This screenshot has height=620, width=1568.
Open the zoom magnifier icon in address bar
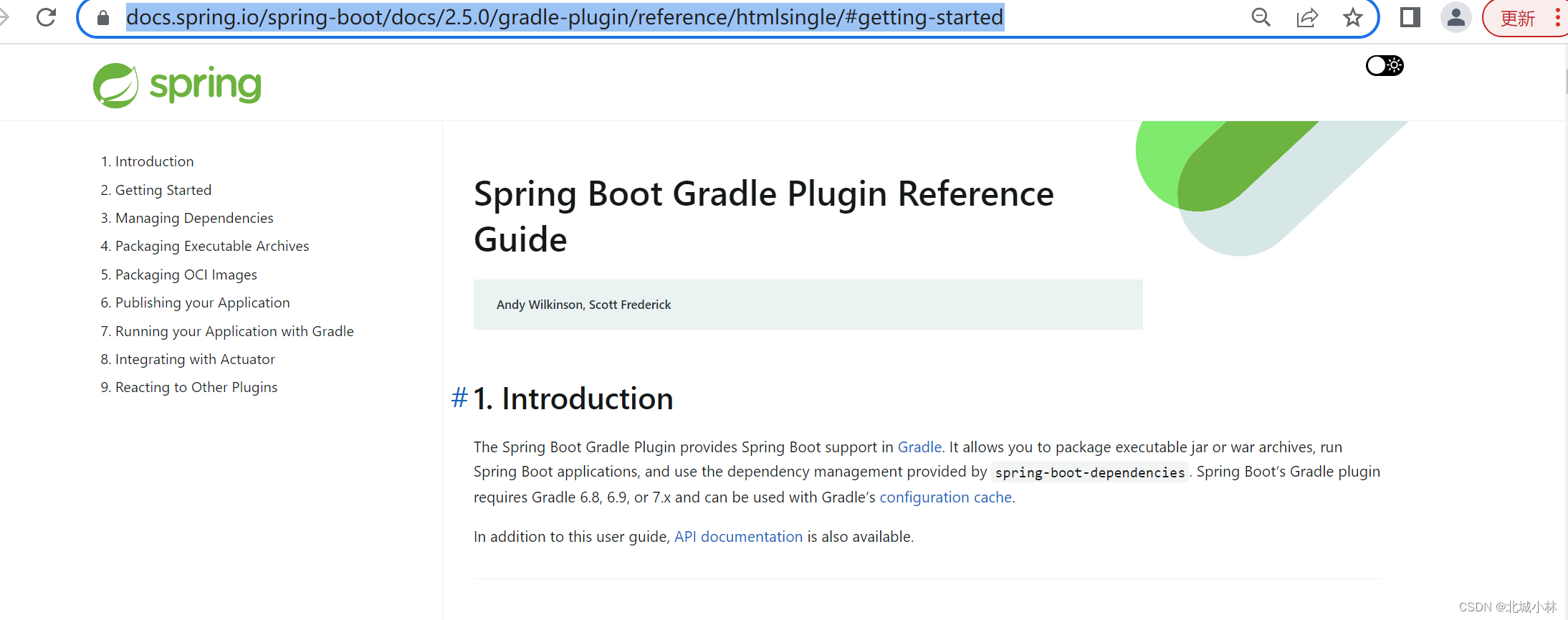tap(1261, 17)
